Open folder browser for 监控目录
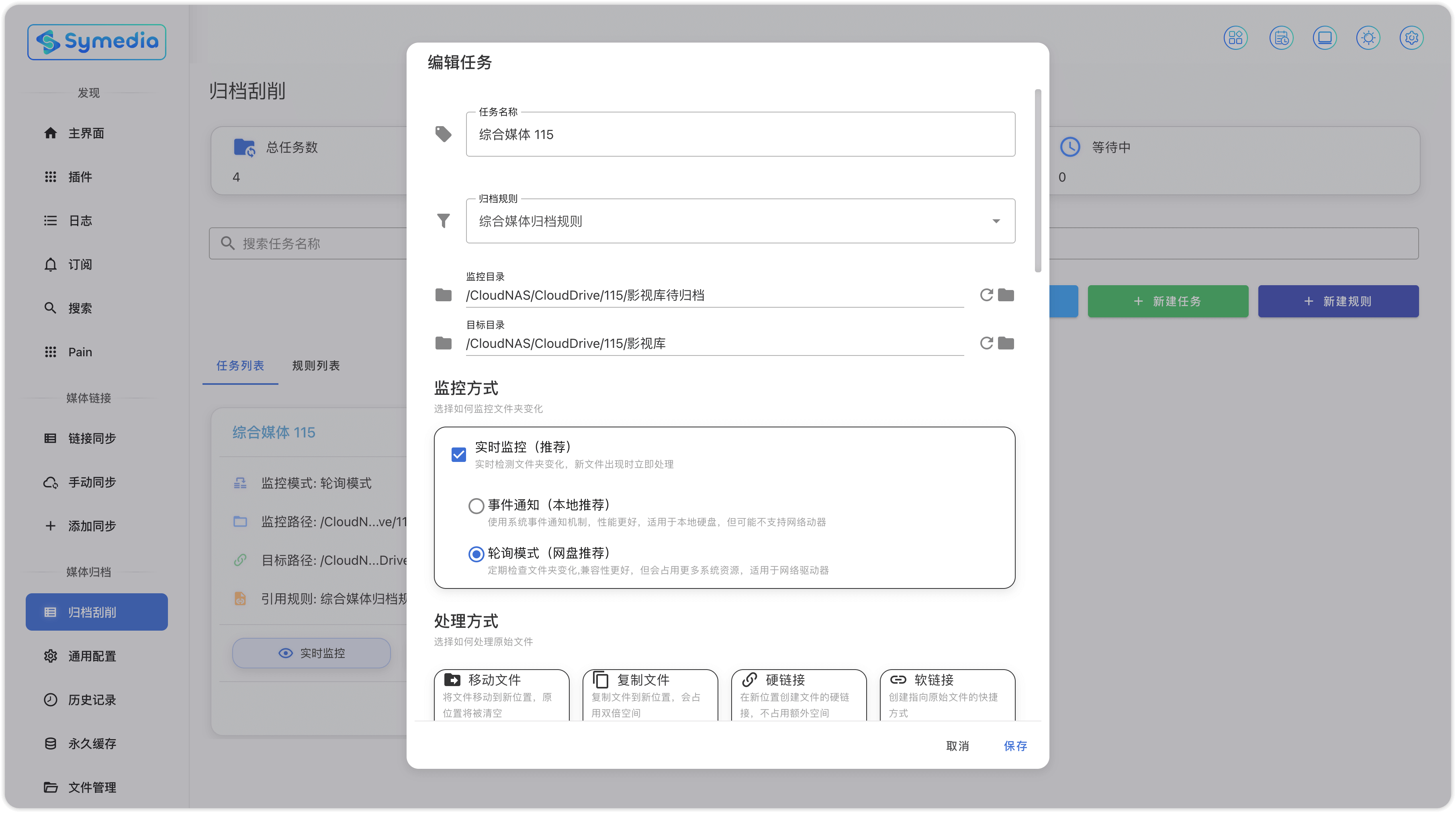Image resolution: width=1456 pixels, height=813 pixels. click(x=1006, y=295)
